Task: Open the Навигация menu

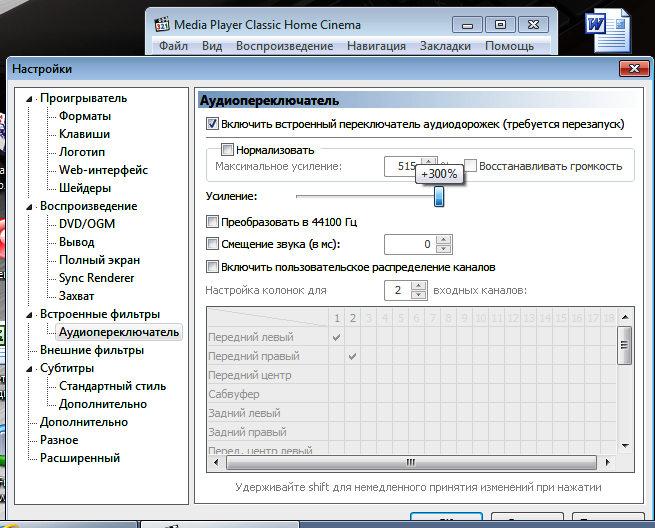Action: [x=376, y=46]
